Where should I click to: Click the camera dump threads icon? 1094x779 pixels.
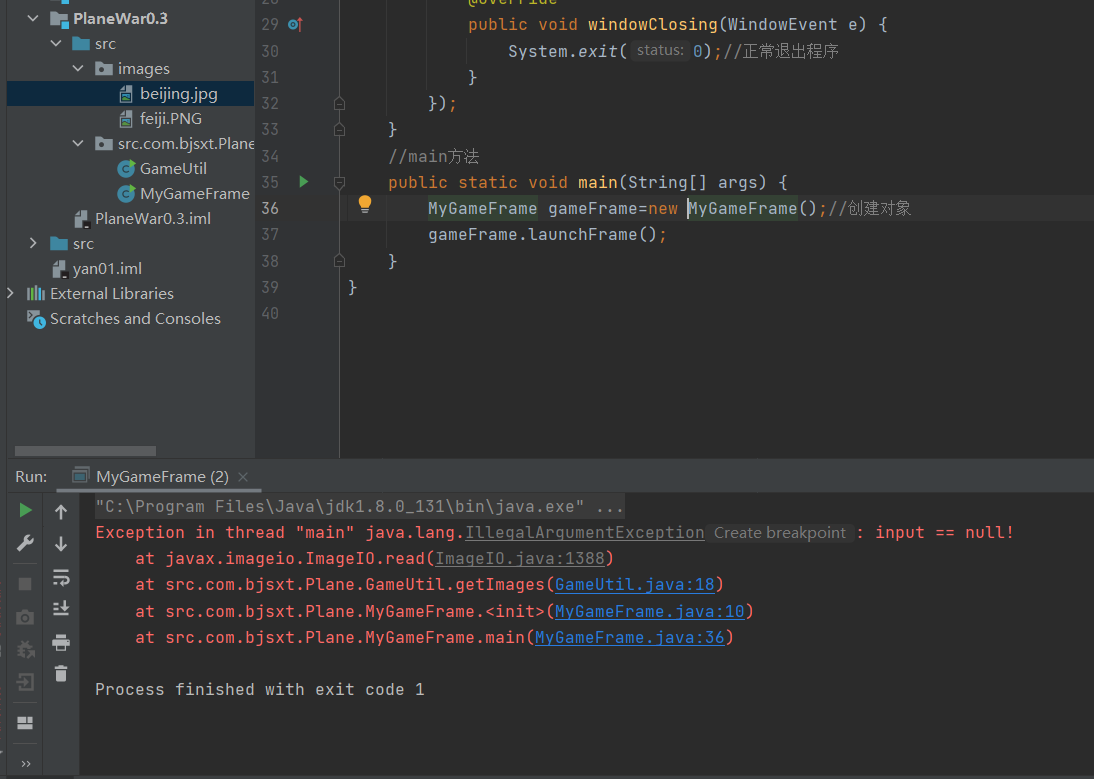[x=25, y=617]
